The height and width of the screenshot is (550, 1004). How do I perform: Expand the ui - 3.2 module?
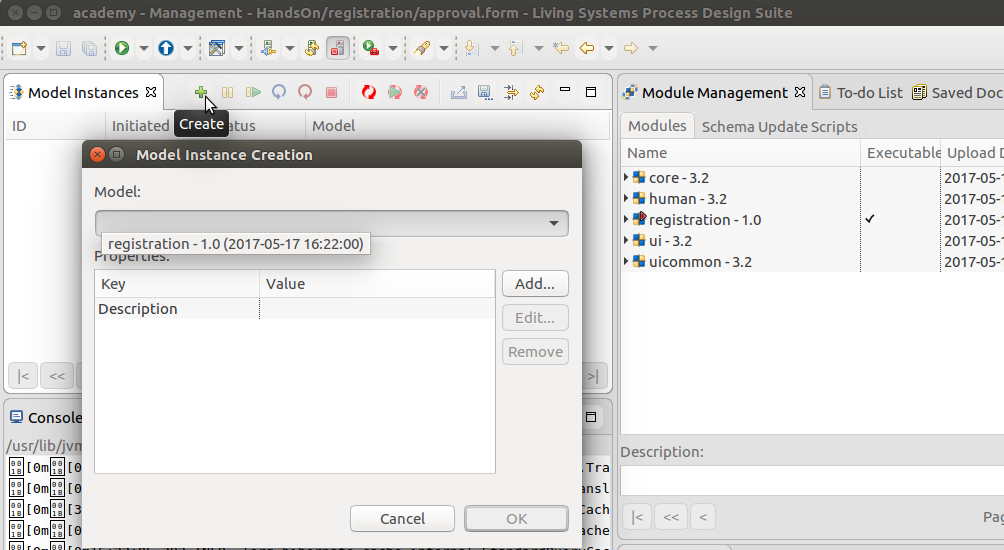coord(626,241)
